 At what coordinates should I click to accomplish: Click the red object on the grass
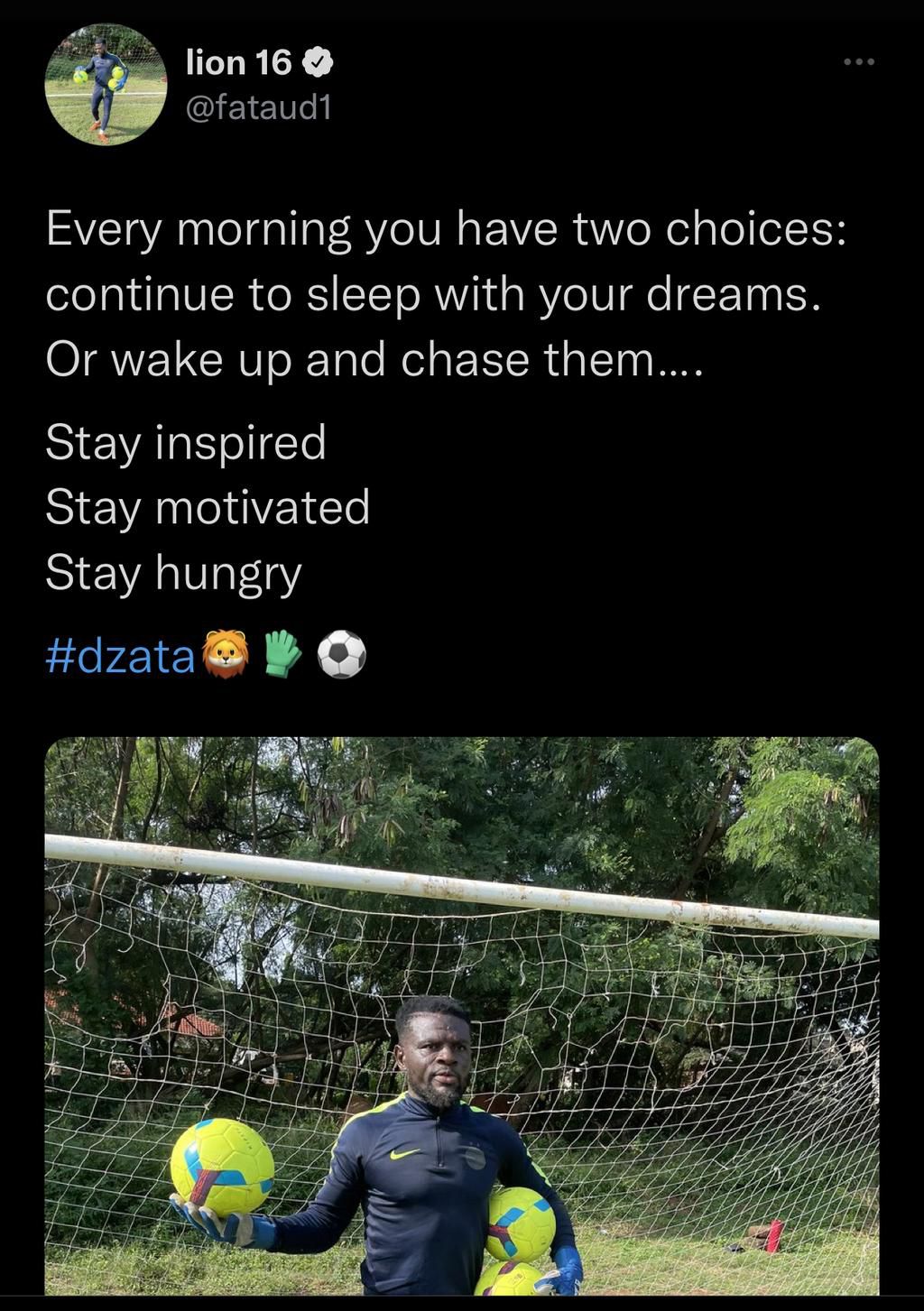[x=773, y=1235]
